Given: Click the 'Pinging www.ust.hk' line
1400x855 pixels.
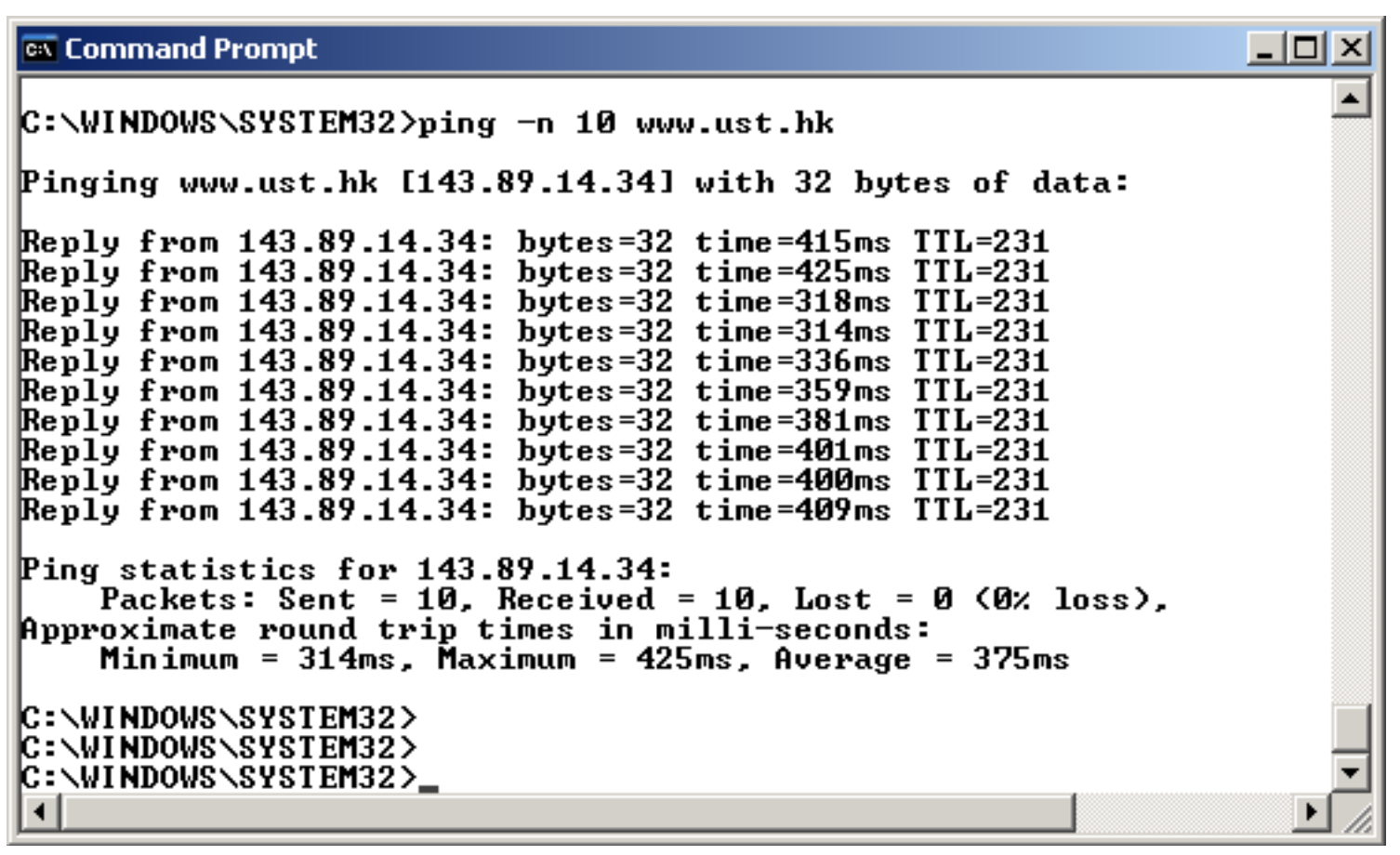Looking at the screenshot, I should (575, 183).
